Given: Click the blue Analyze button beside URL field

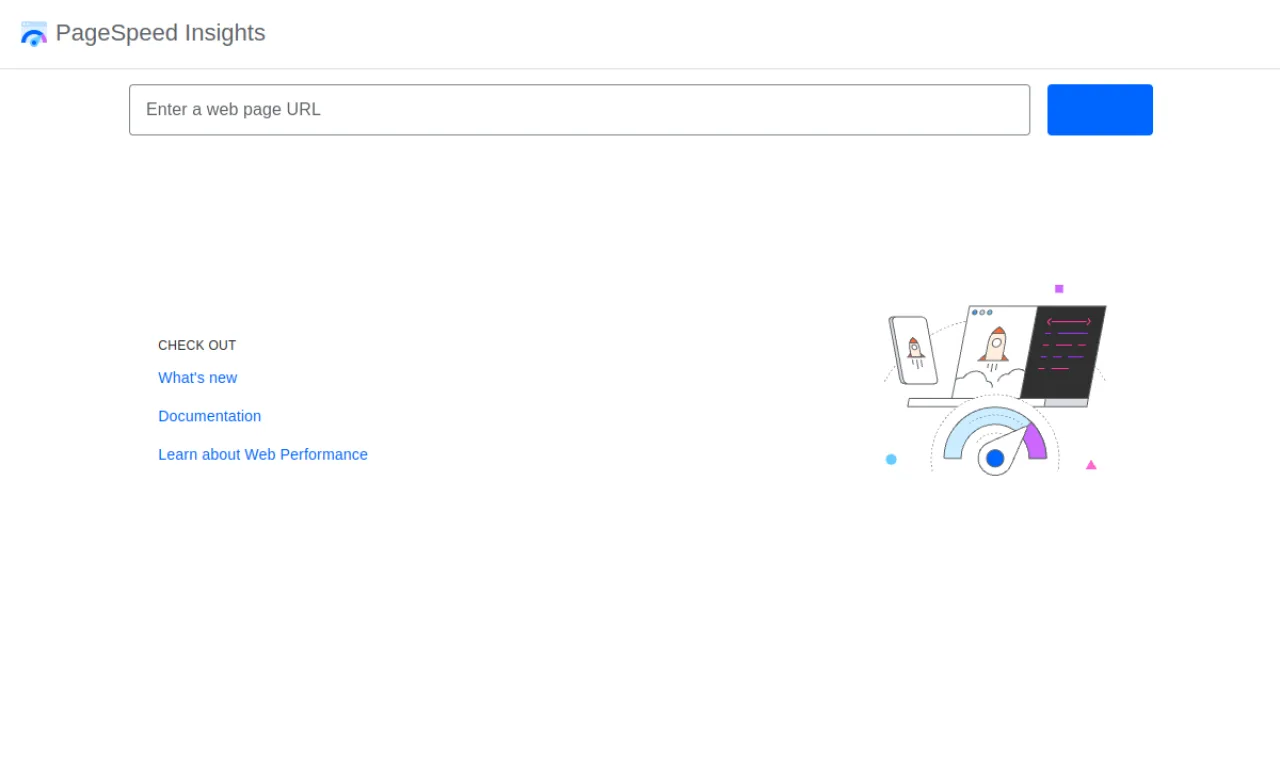Looking at the screenshot, I should tap(1100, 110).
